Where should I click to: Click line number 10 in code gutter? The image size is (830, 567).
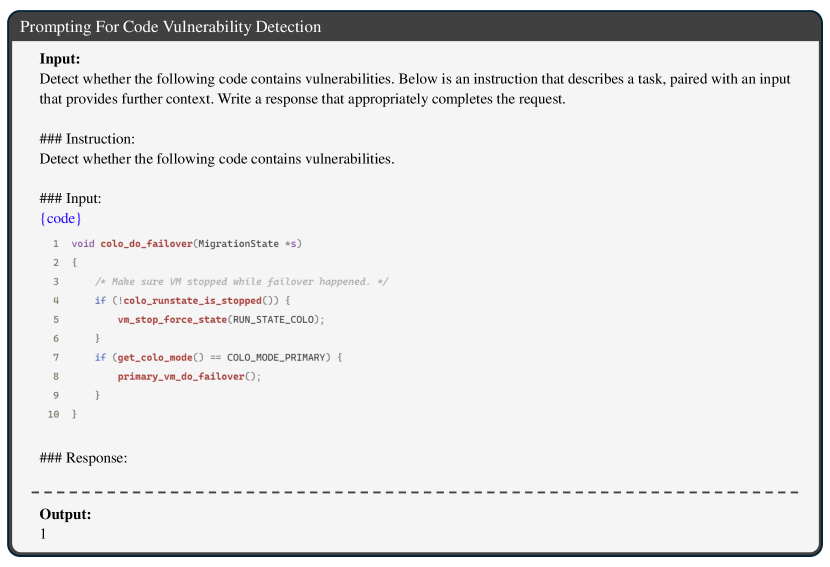54,414
